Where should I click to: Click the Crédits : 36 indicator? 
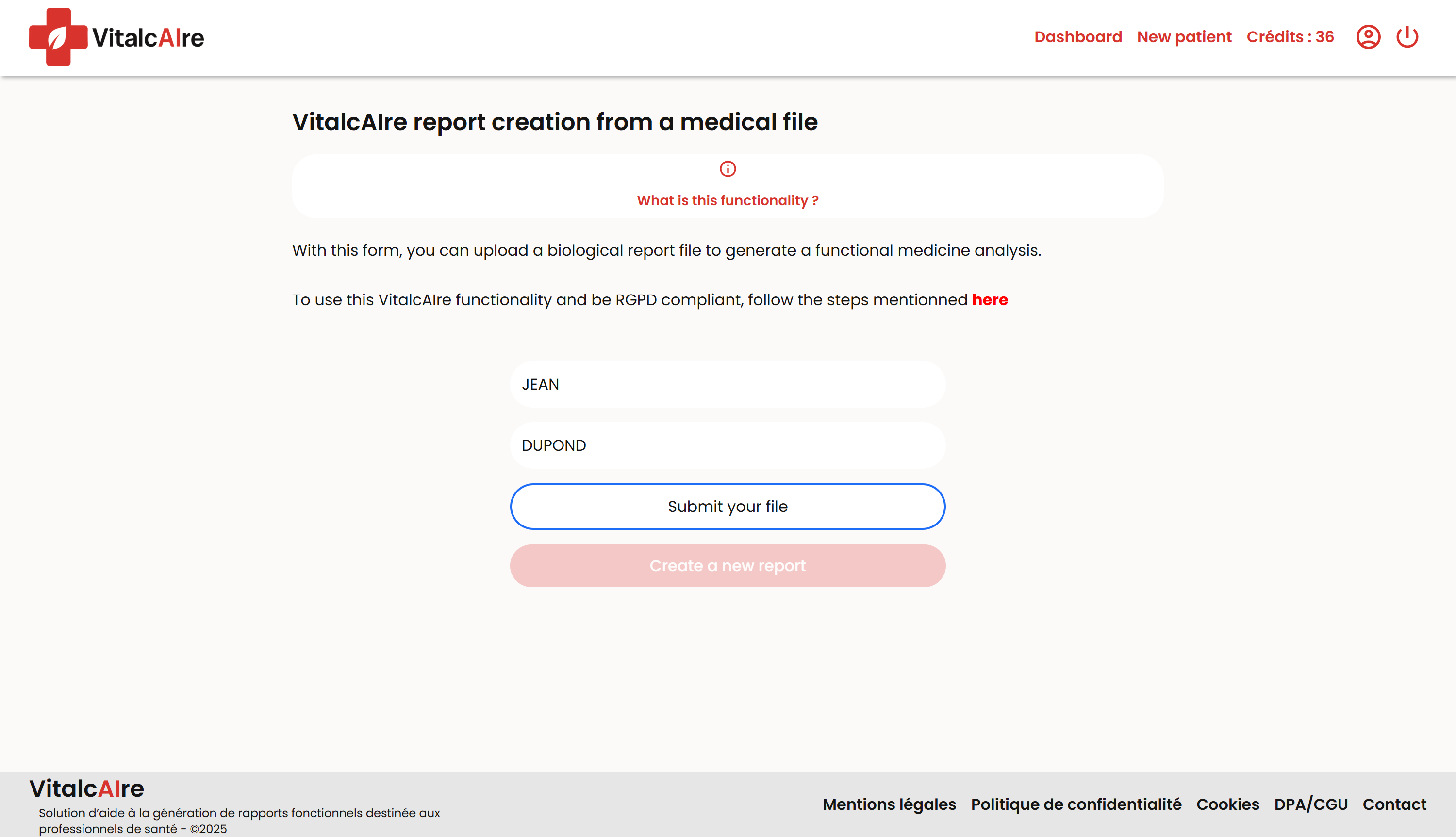tap(1290, 37)
